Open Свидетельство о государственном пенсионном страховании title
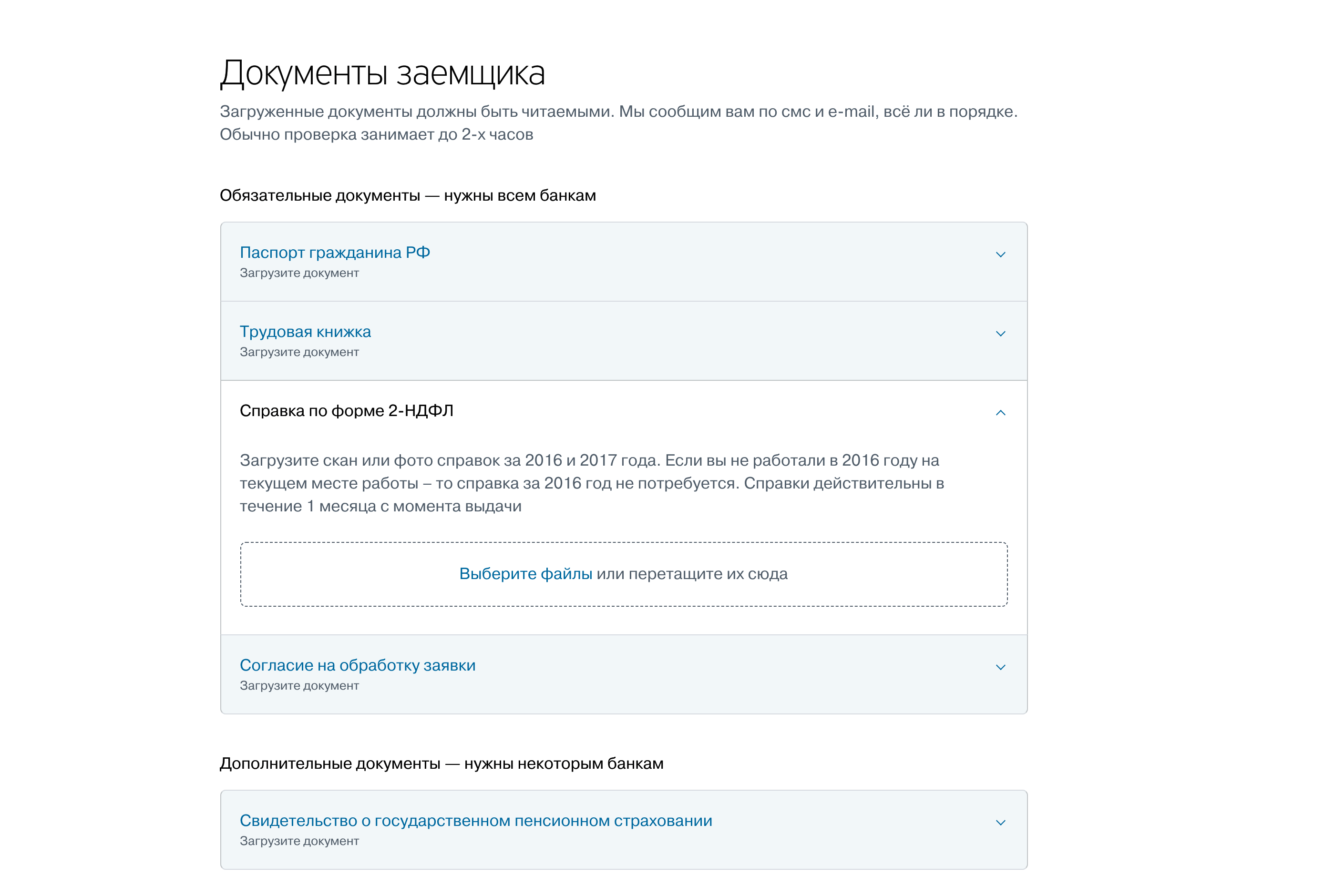Screen dimensions: 1335x896 [x=475, y=821]
